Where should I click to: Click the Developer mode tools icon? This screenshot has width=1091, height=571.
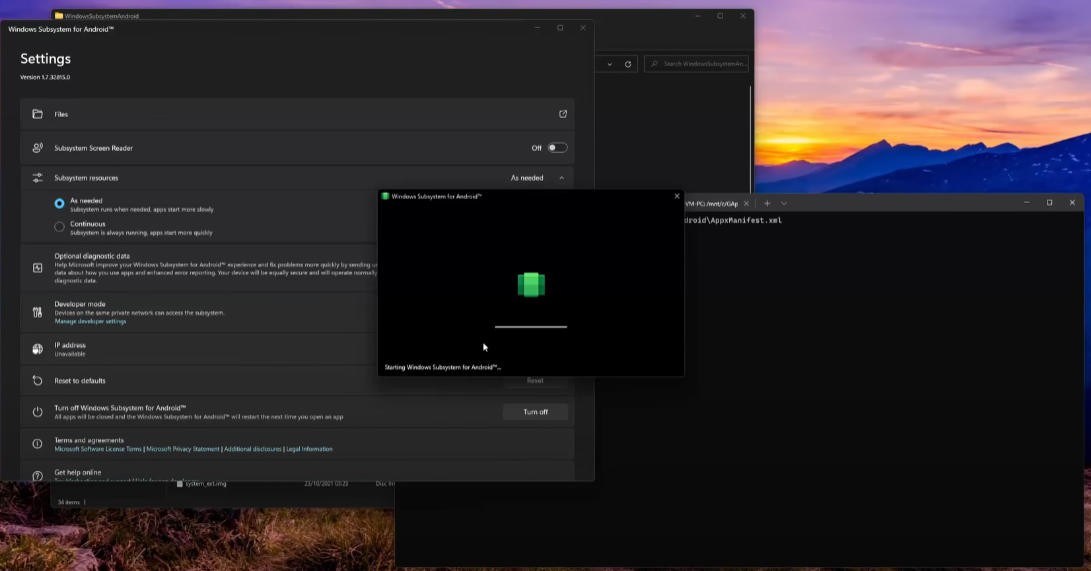[38, 312]
